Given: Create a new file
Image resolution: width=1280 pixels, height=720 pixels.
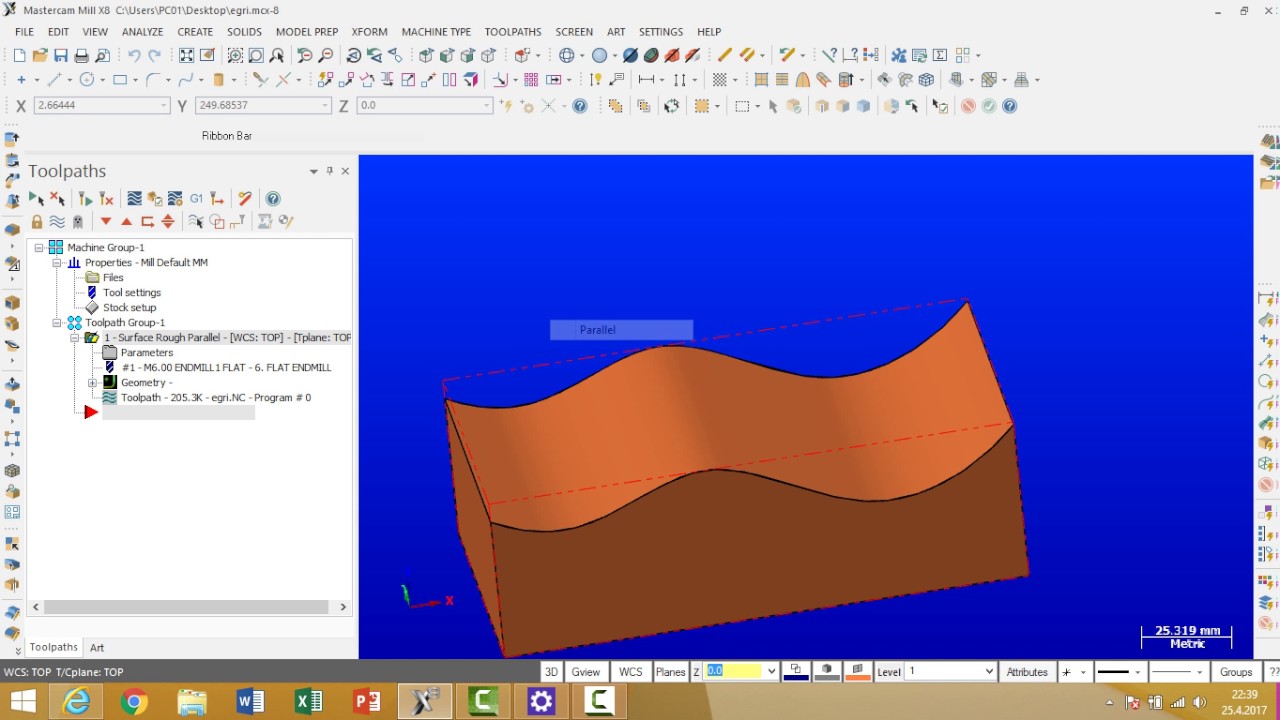Looking at the screenshot, I should [x=19, y=56].
